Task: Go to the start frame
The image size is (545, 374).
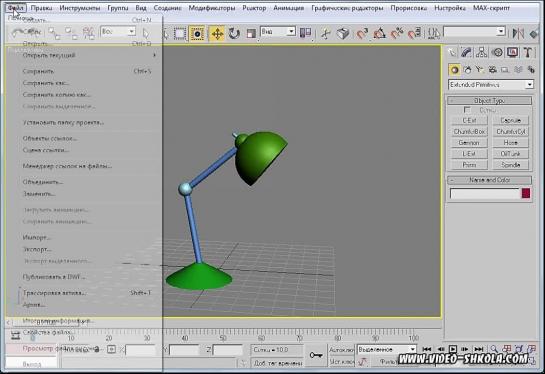Action: [427, 349]
